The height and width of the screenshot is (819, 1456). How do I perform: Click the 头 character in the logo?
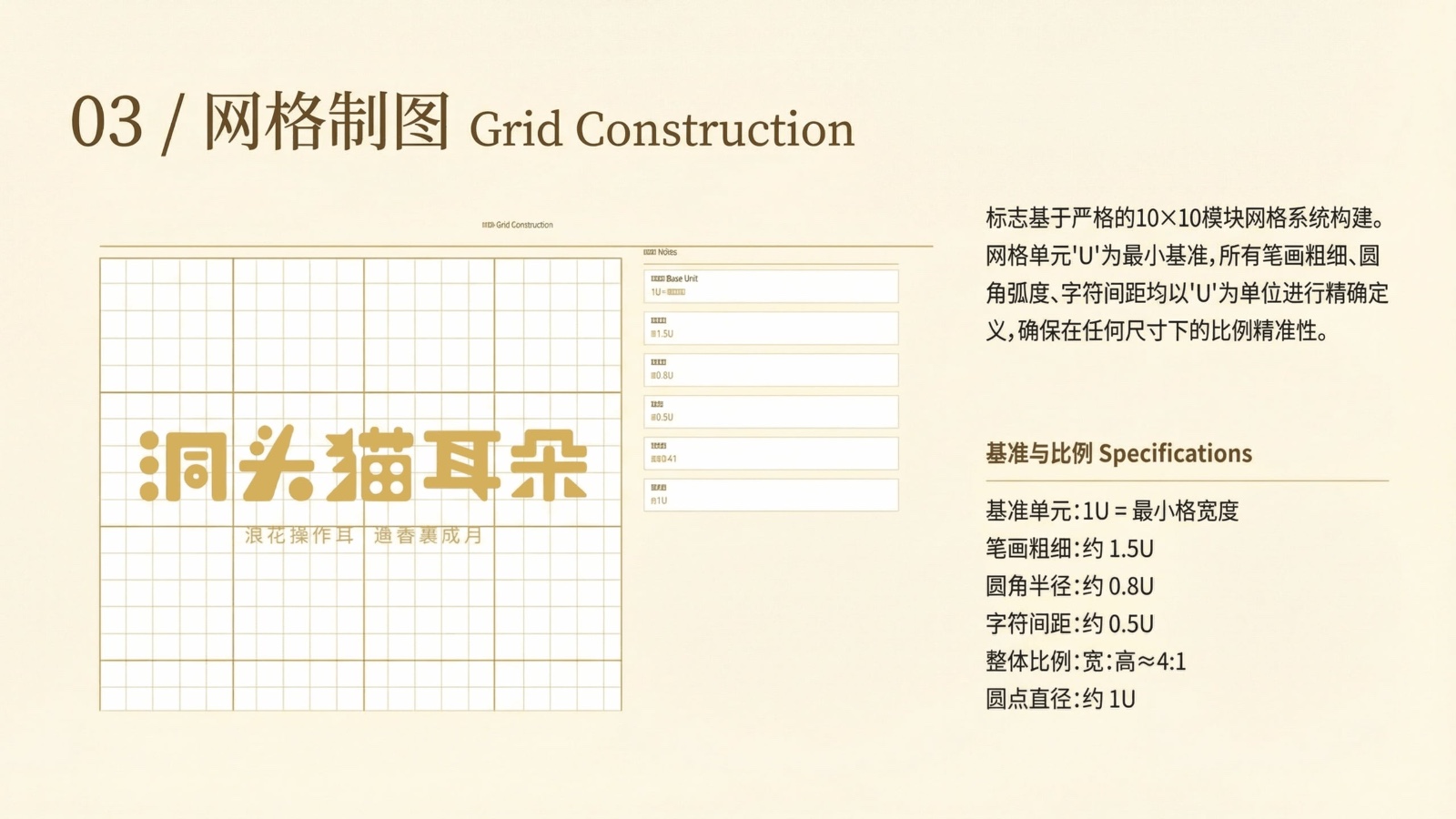pos(277,464)
